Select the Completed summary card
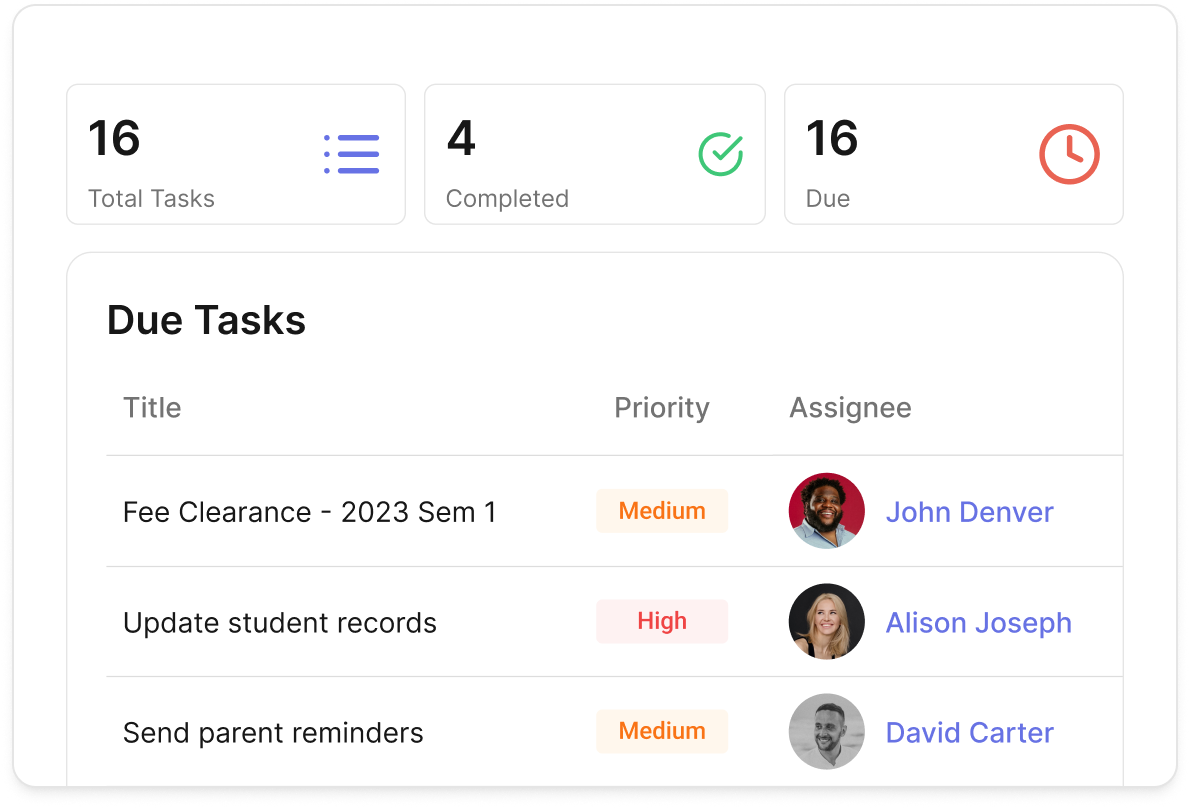 click(x=595, y=154)
